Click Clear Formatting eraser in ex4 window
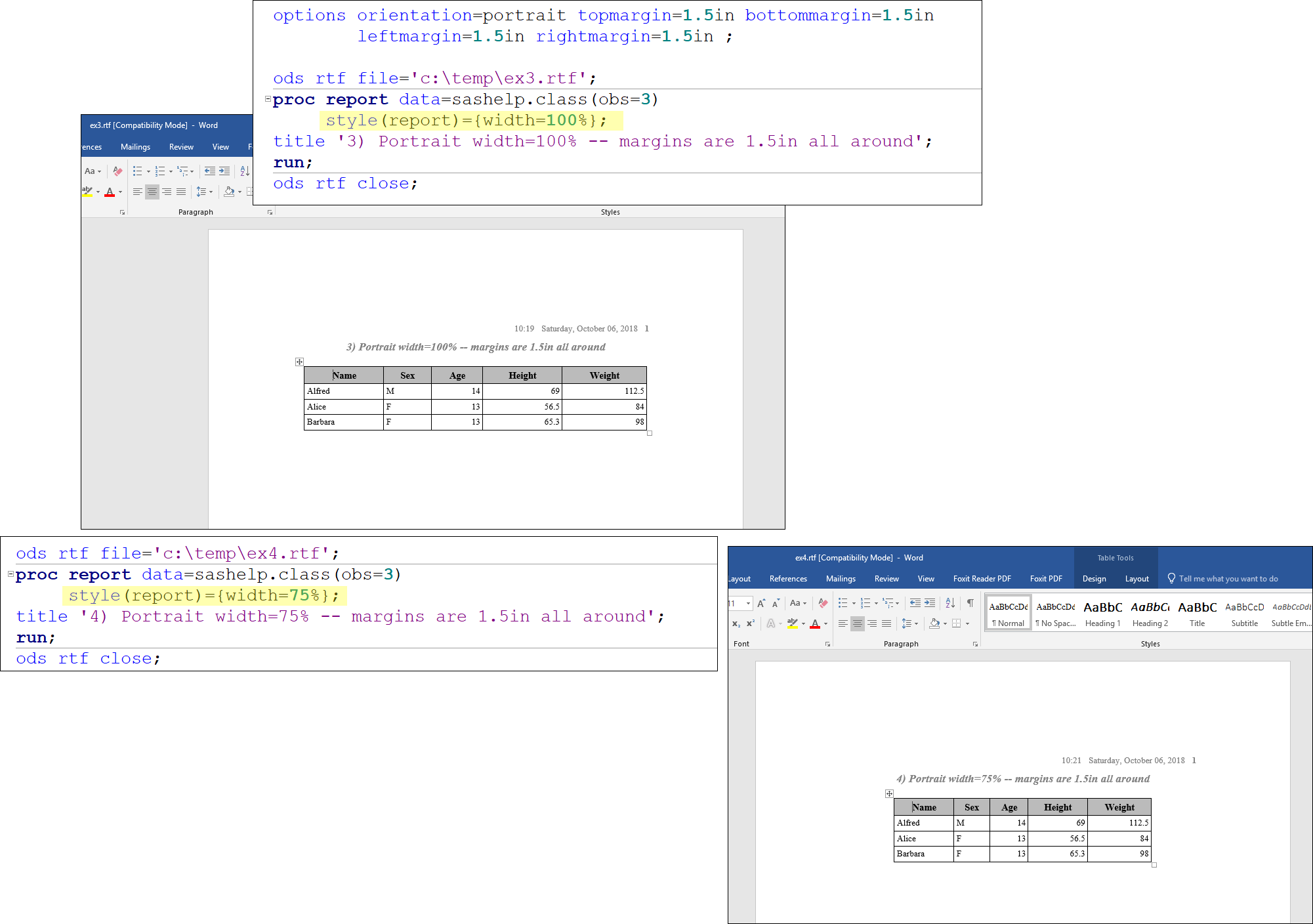 coord(823,603)
